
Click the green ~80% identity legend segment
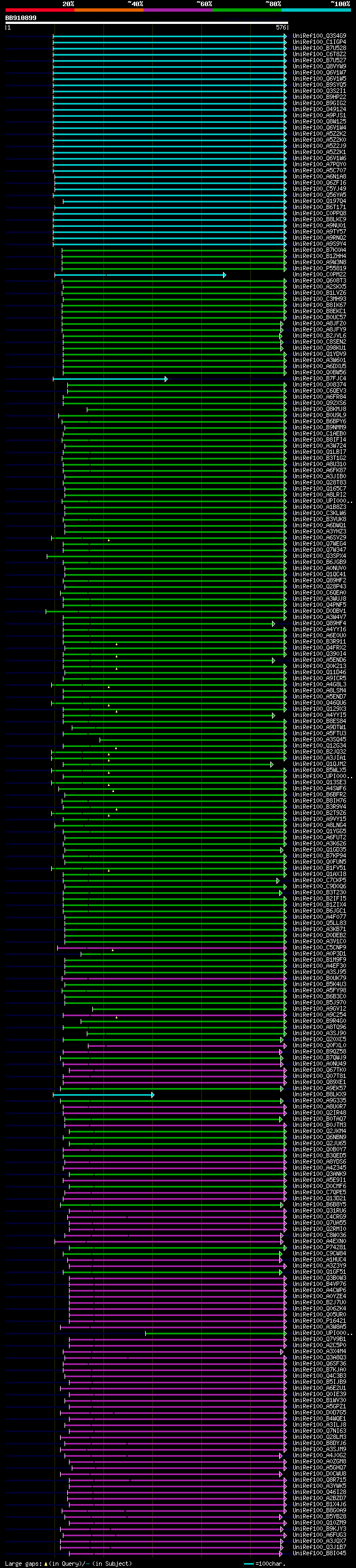click(247, 10)
